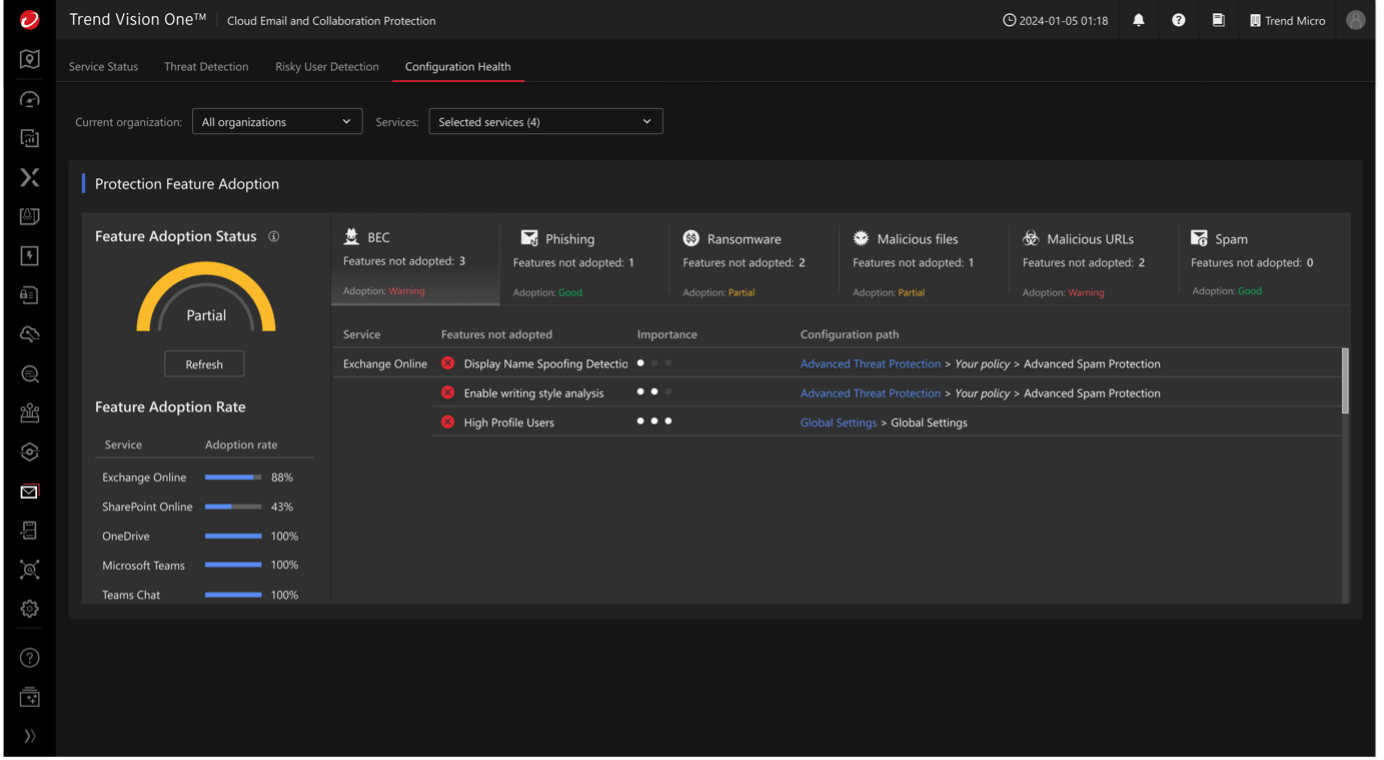Switch to the Service Status tab
The height and width of the screenshot is (760, 1384).
[x=103, y=66]
